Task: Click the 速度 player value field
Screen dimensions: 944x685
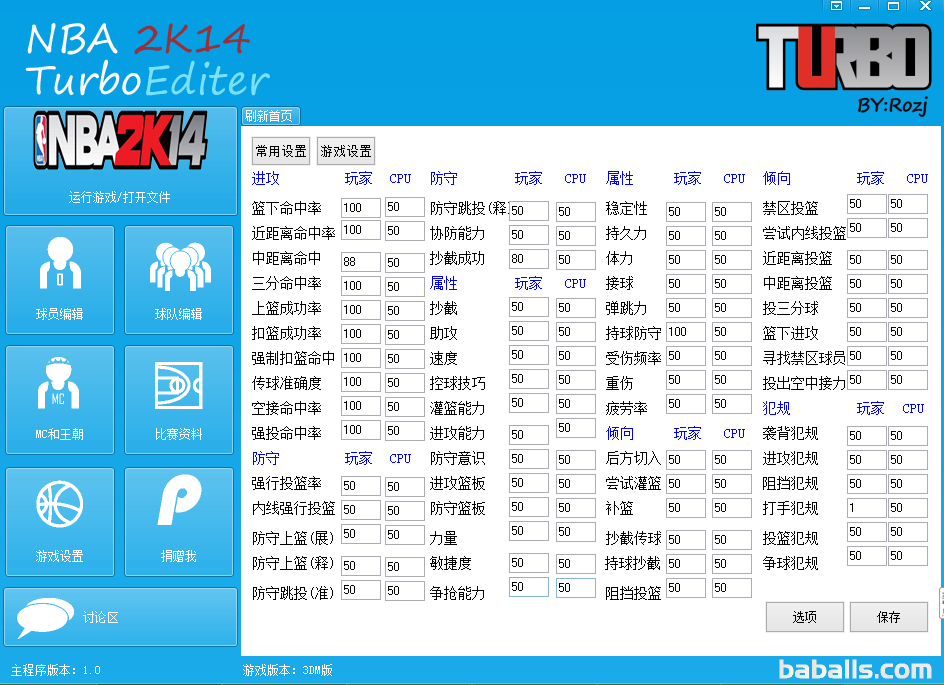Action: click(x=529, y=355)
